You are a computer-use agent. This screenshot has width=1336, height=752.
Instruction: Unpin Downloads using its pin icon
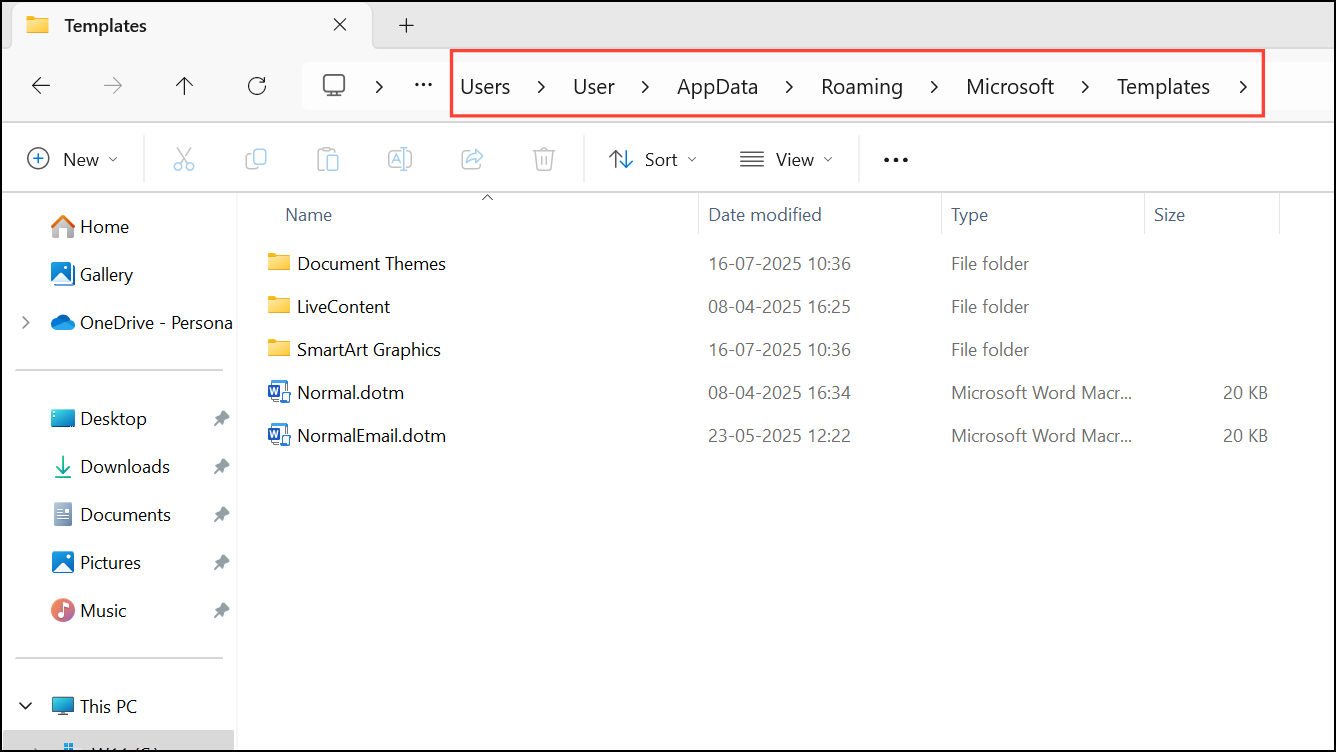221,467
